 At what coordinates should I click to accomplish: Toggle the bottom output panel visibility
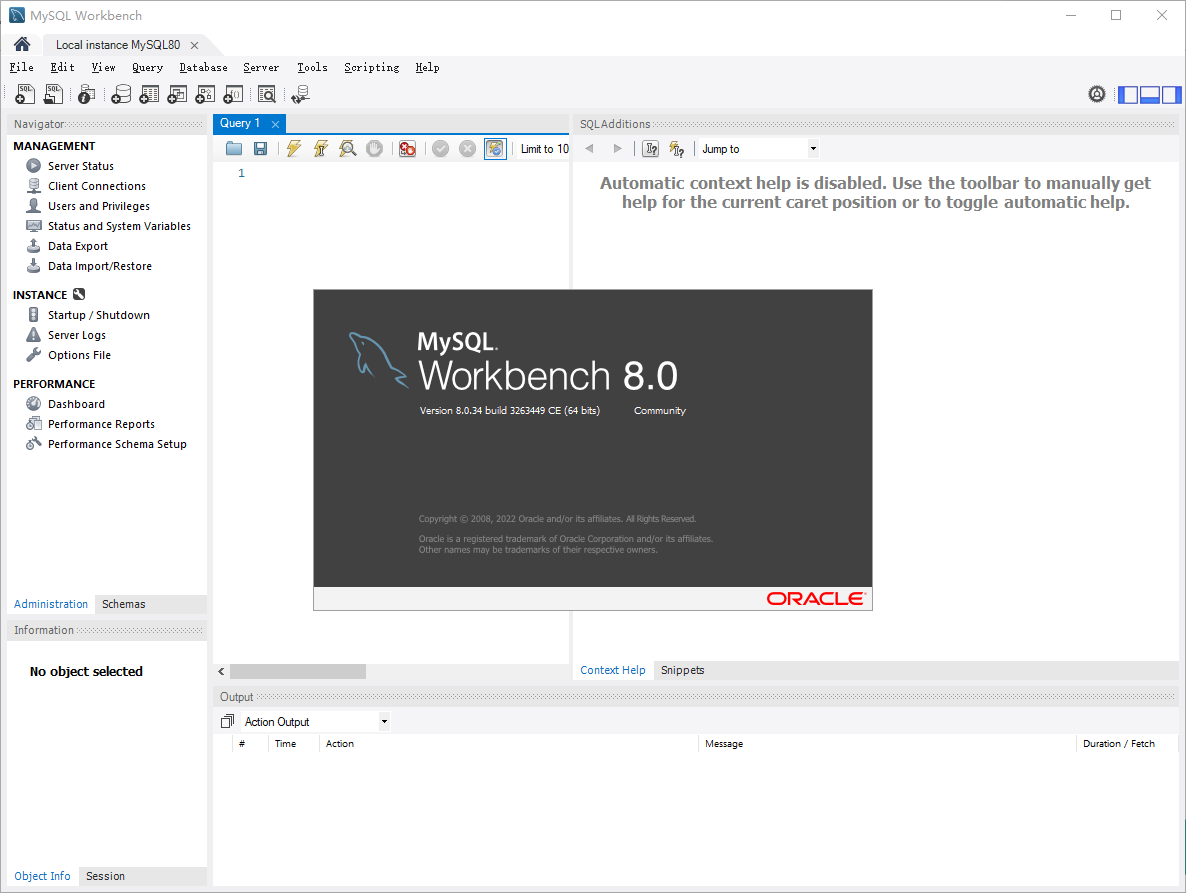(1150, 95)
